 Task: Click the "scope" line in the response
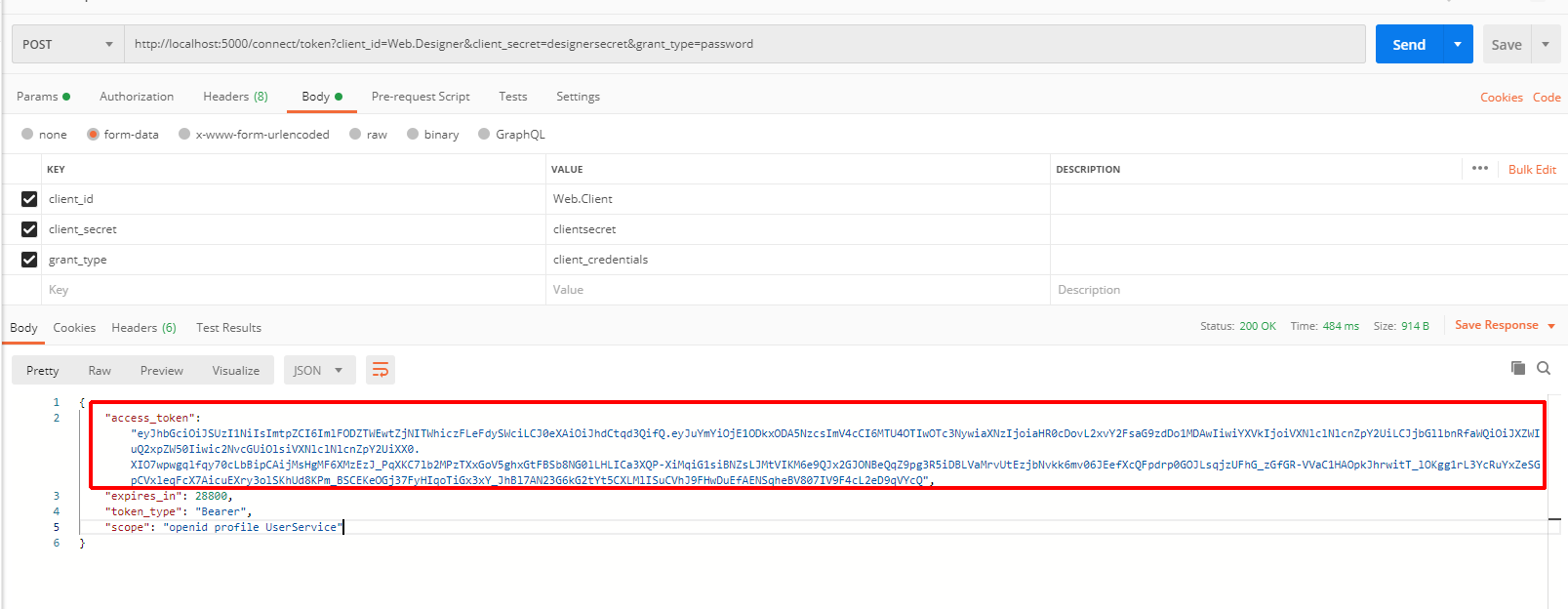pyautogui.click(x=224, y=527)
